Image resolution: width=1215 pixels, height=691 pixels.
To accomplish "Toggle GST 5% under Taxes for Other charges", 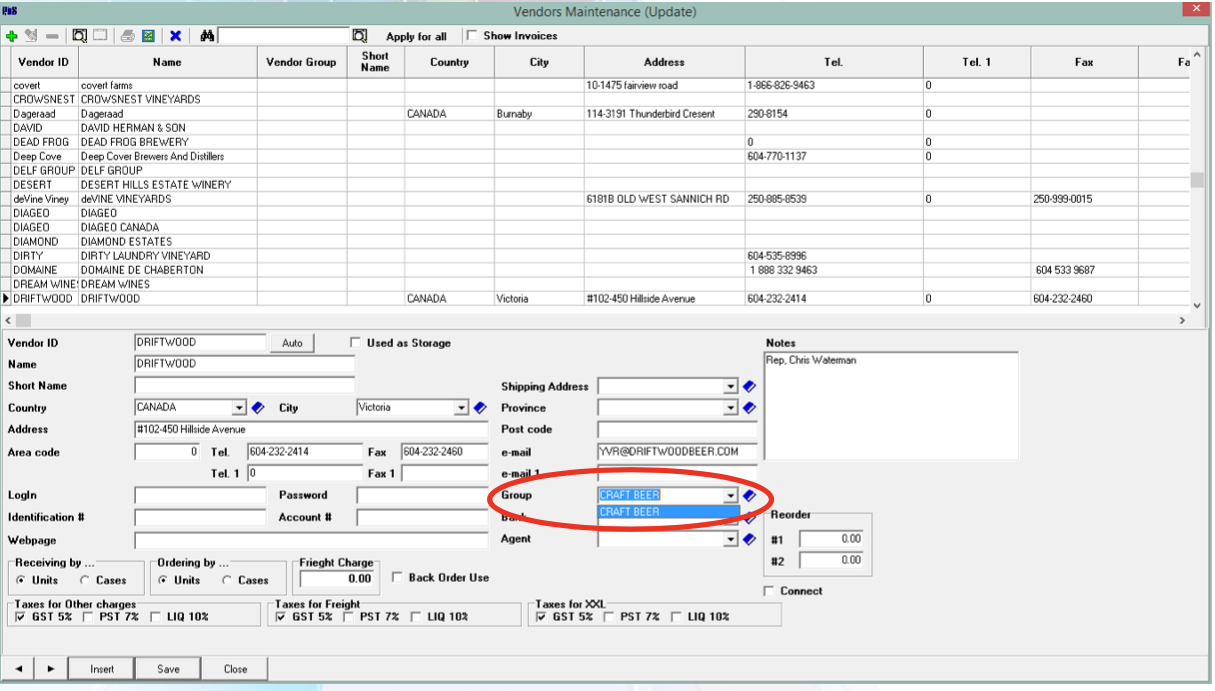I will point(21,617).
